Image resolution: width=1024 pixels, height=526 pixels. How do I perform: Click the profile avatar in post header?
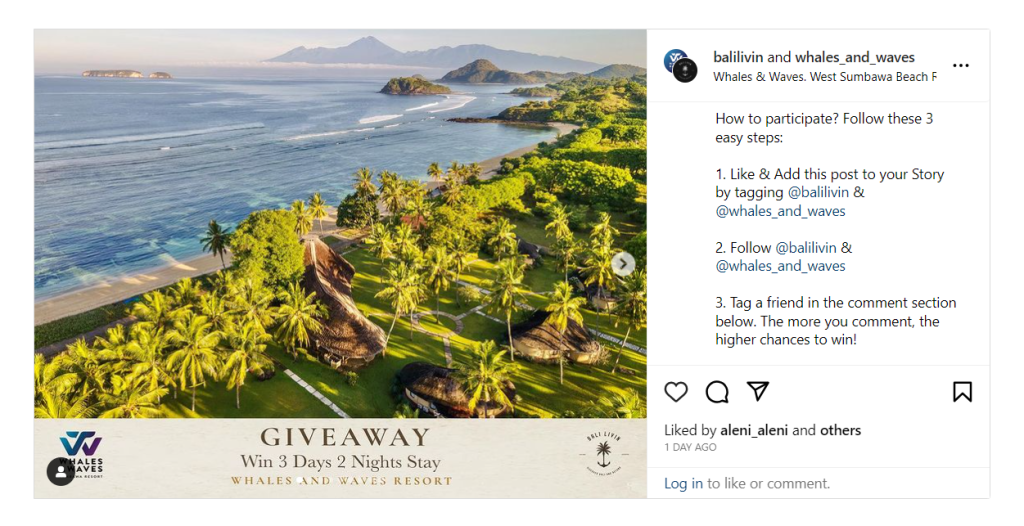681,66
